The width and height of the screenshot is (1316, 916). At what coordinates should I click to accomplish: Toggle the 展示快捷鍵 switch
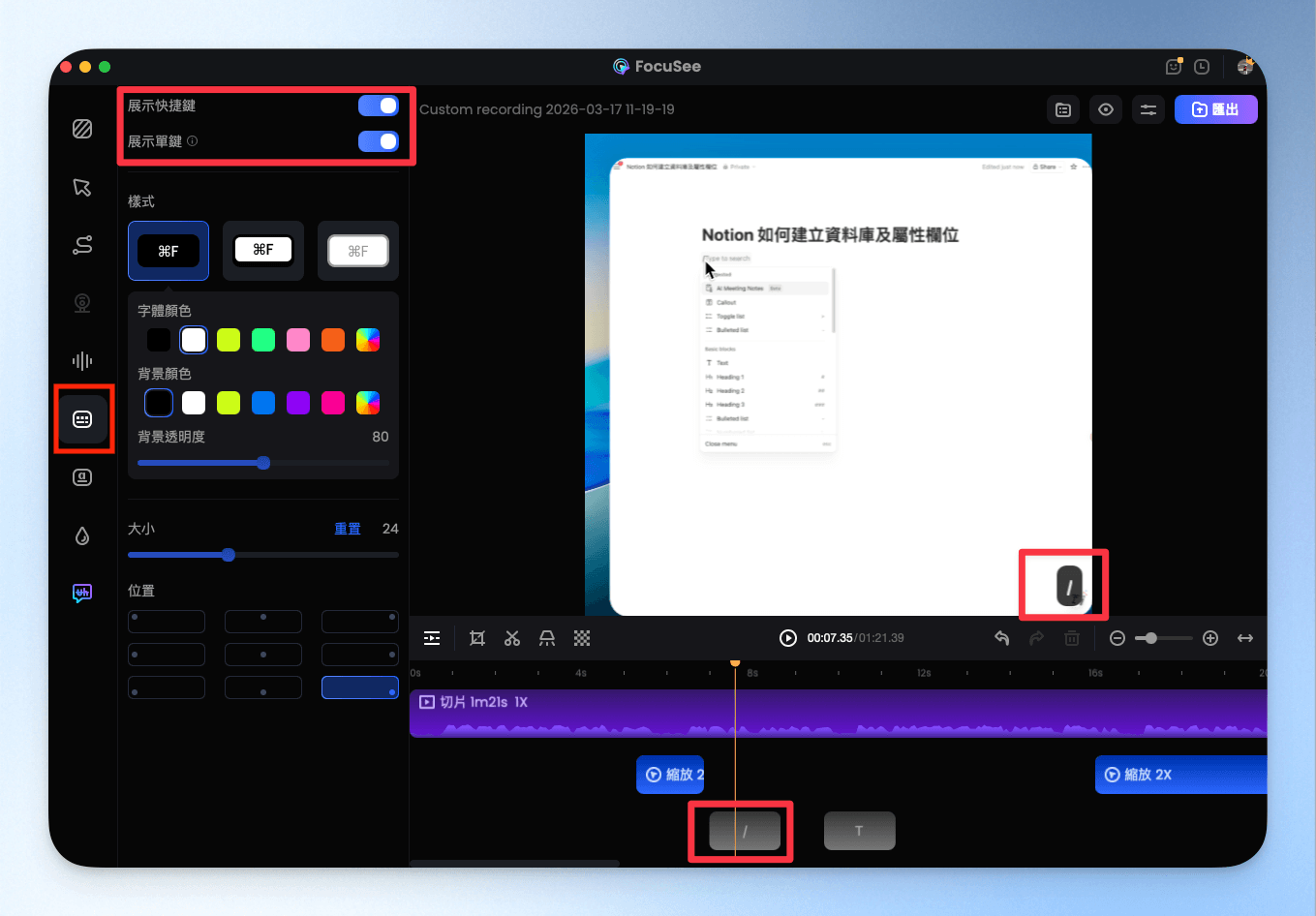[x=378, y=106]
